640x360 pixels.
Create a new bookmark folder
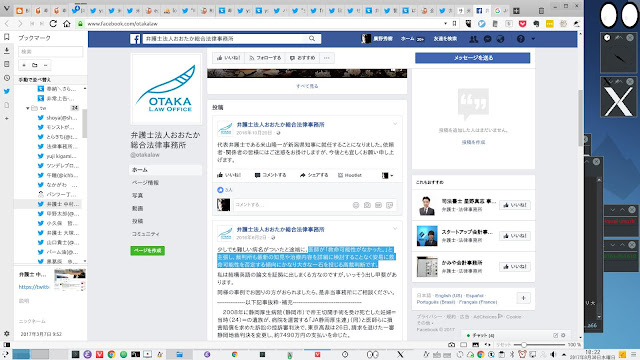(35, 65)
